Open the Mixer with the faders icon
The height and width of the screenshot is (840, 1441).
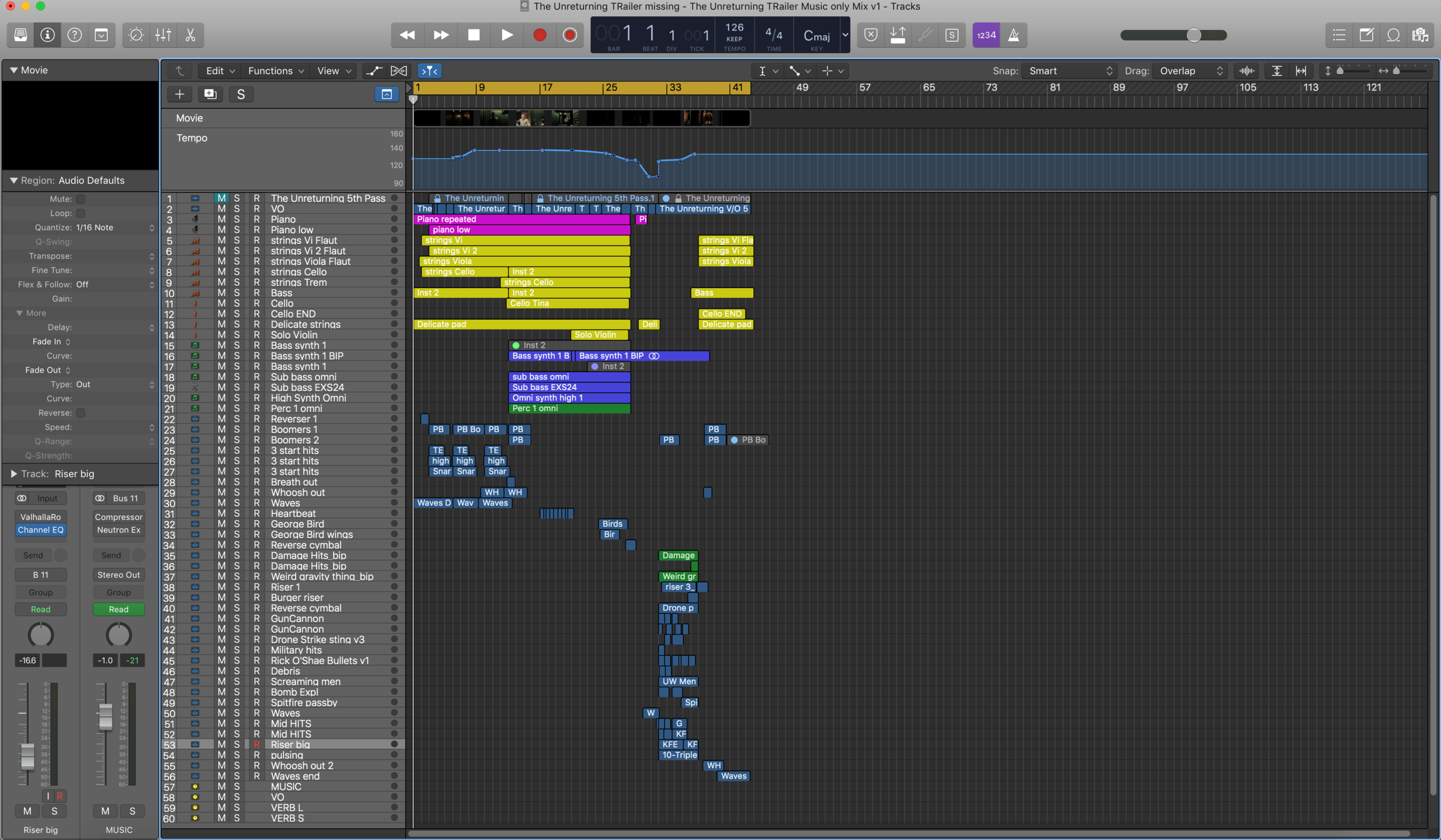pyautogui.click(x=163, y=35)
